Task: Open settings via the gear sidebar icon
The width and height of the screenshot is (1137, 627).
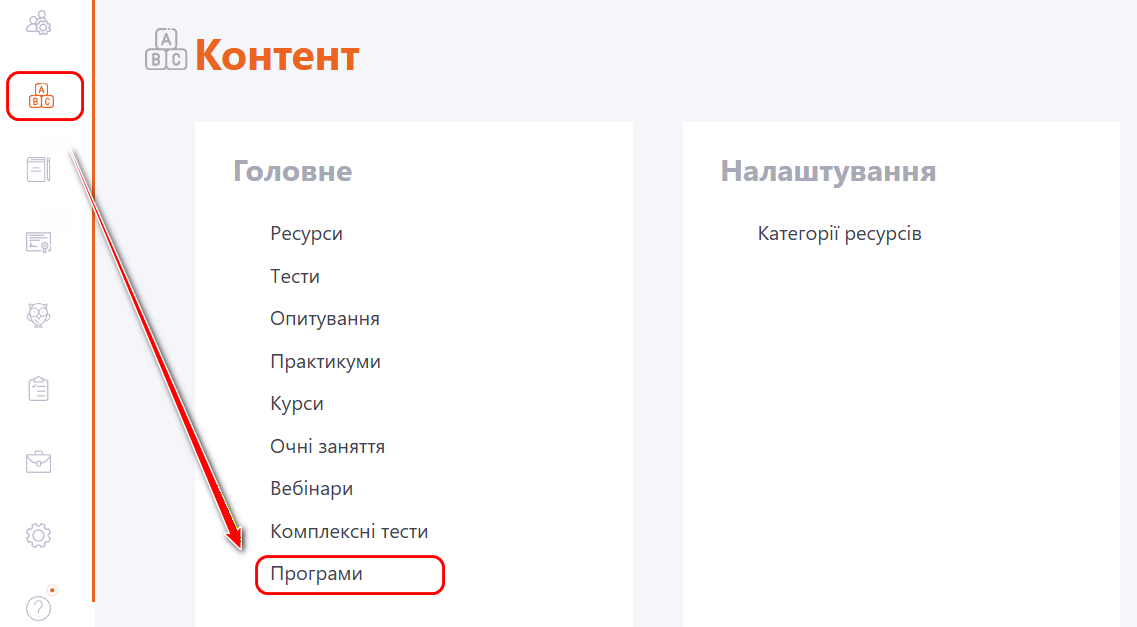Action: (x=38, y=535)
